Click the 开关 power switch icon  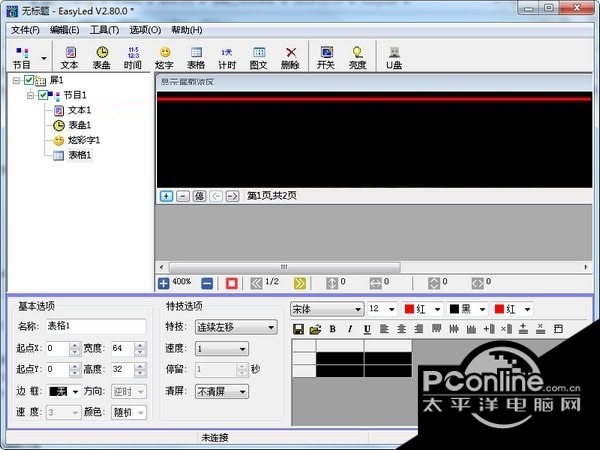tap(326, 57)
